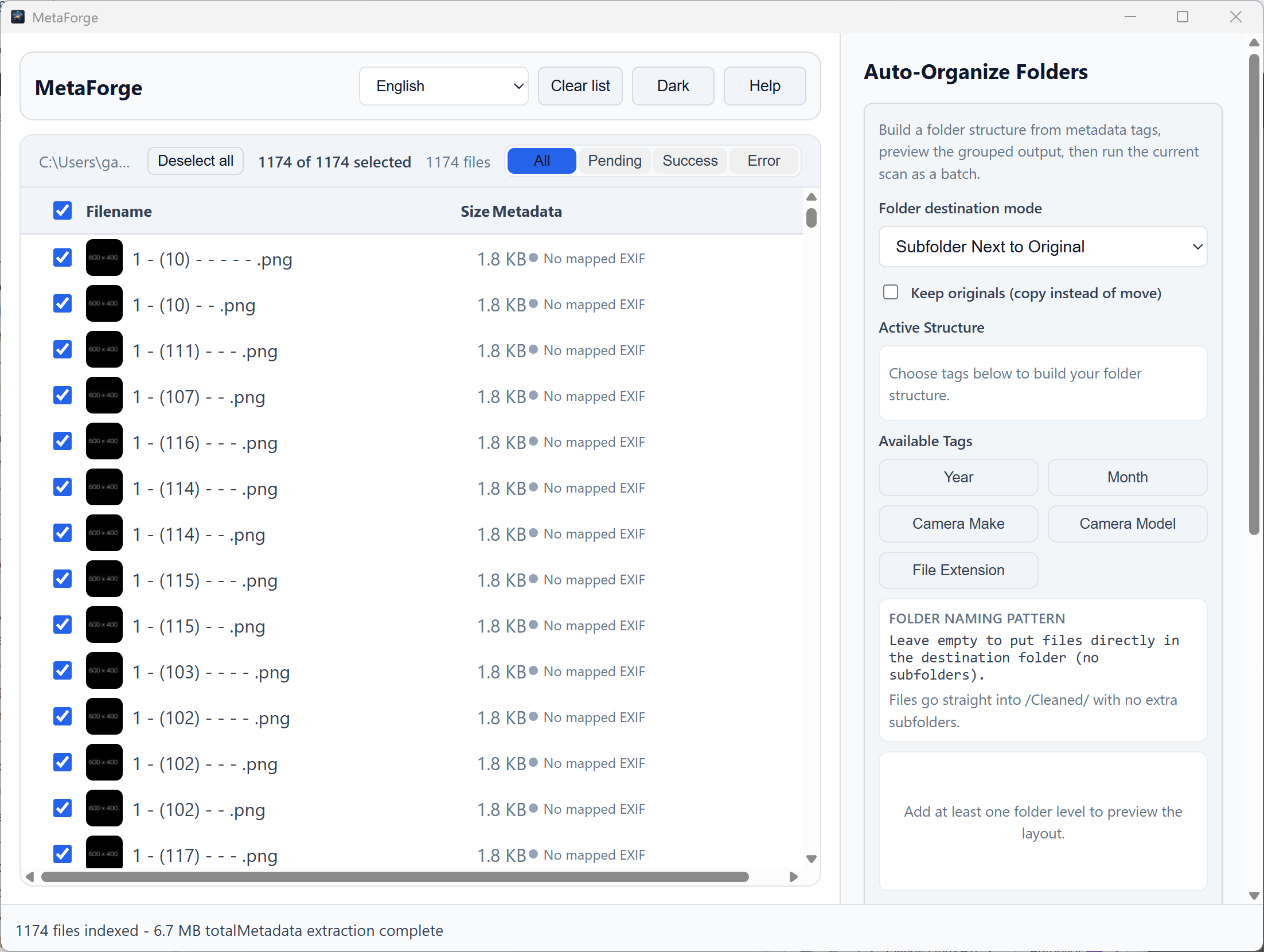Click the file list vertical scrollbar thumb

[x=811, y=218]
